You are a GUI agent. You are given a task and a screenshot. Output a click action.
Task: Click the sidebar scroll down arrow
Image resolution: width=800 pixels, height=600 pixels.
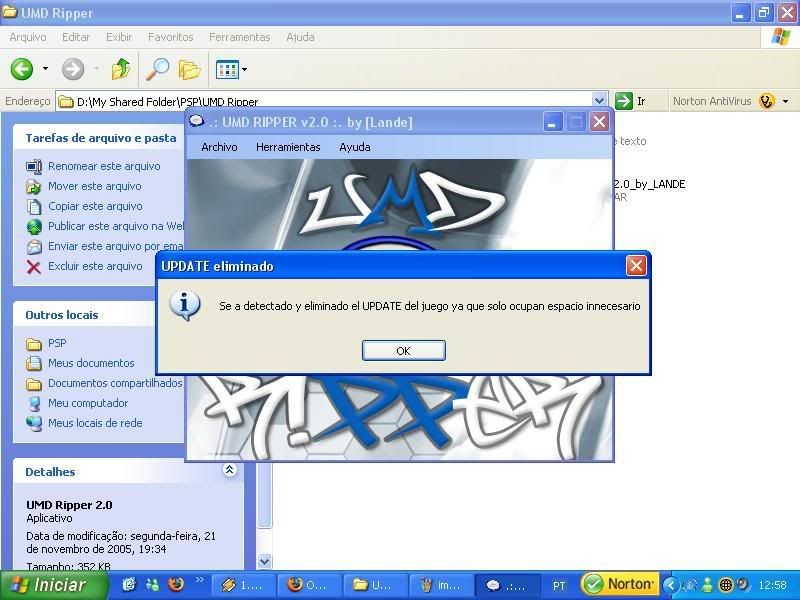point(264,561)
